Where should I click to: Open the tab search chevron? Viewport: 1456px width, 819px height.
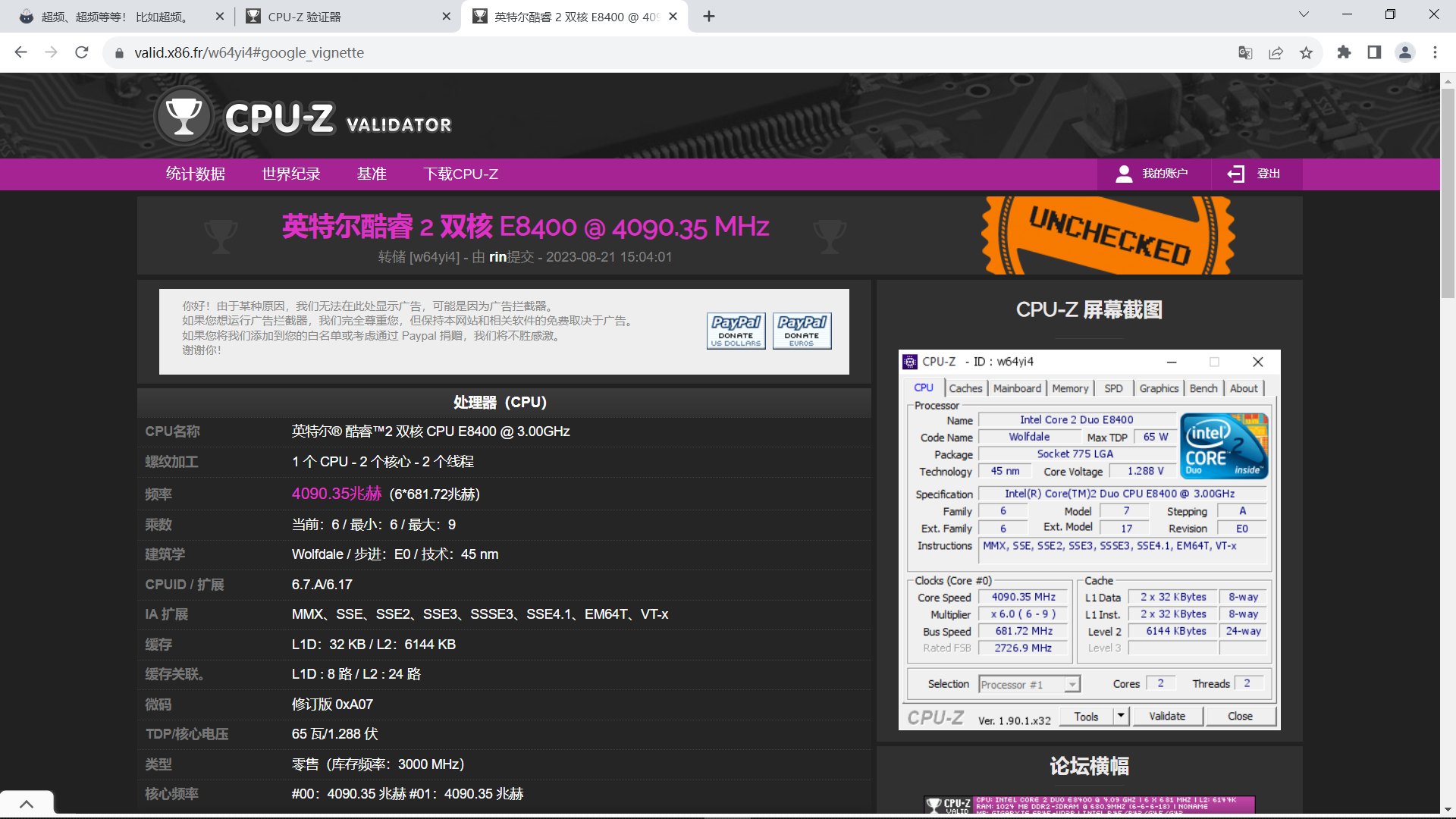(x=1304, y=14)
